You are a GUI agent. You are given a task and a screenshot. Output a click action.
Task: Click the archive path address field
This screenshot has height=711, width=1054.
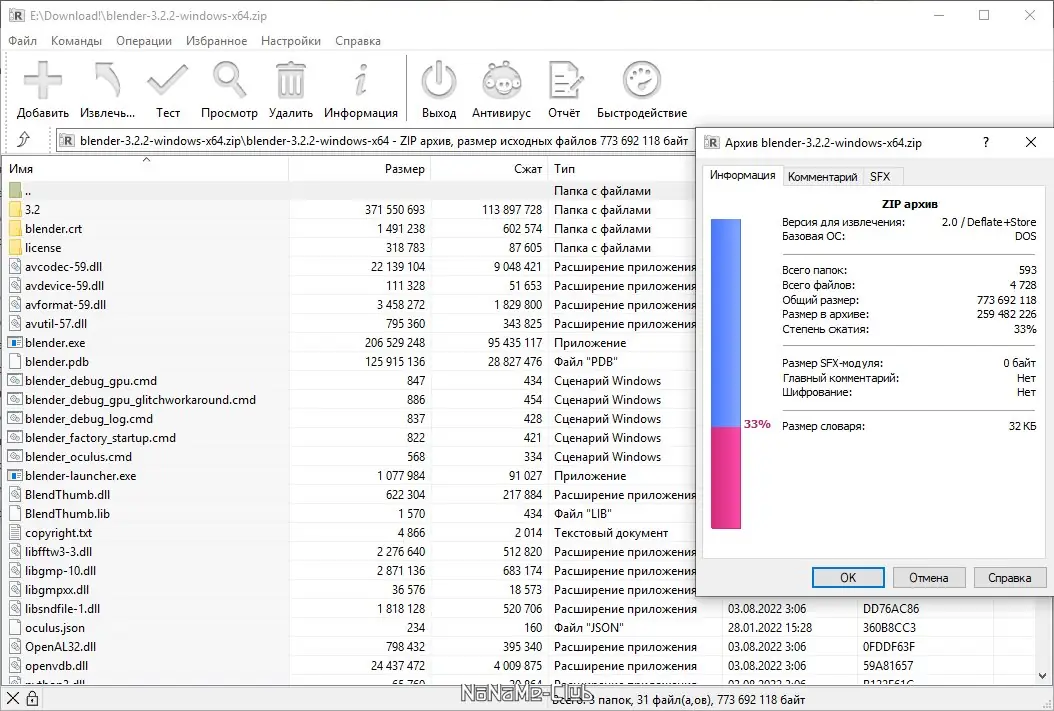[x=376, y=140]
